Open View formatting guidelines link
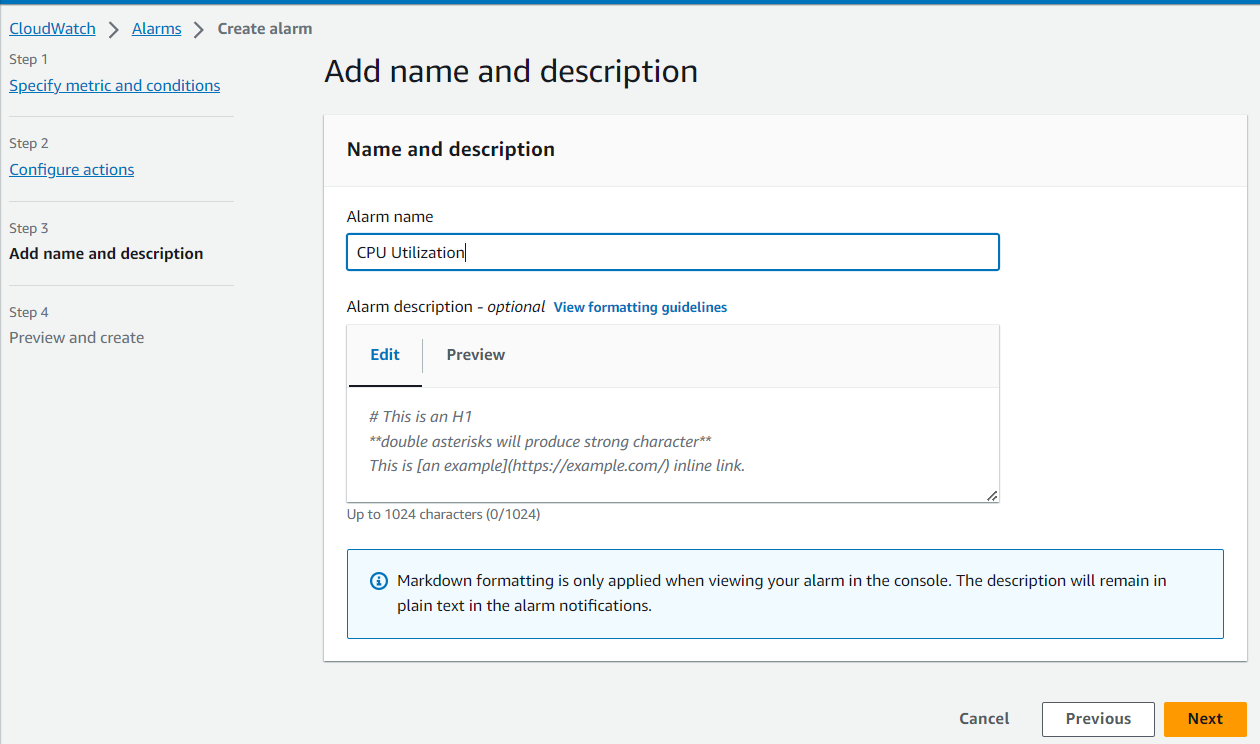Screen dimensions: 1260x744 640,308
